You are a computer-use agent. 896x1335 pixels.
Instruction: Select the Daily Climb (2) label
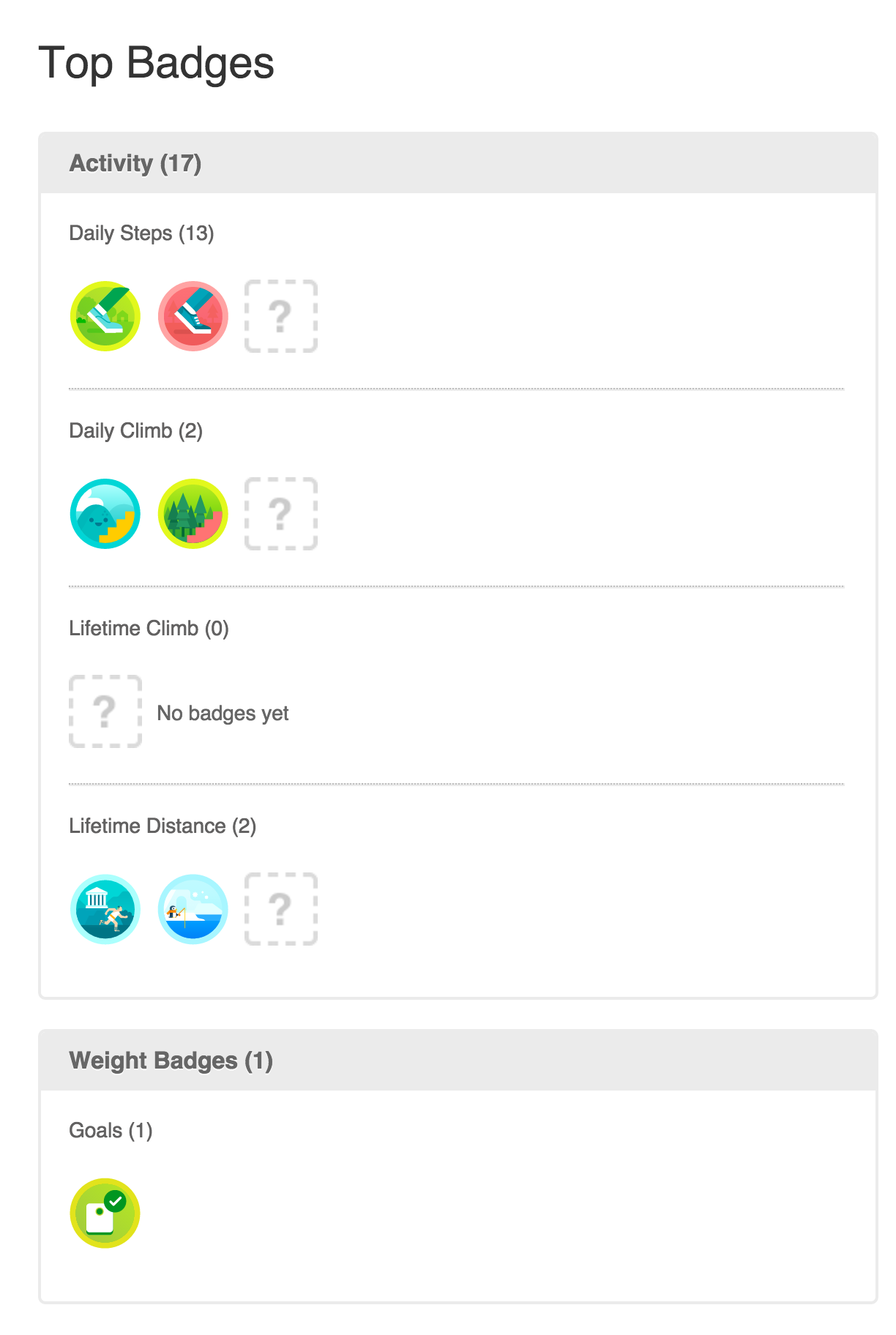(135, 431)
